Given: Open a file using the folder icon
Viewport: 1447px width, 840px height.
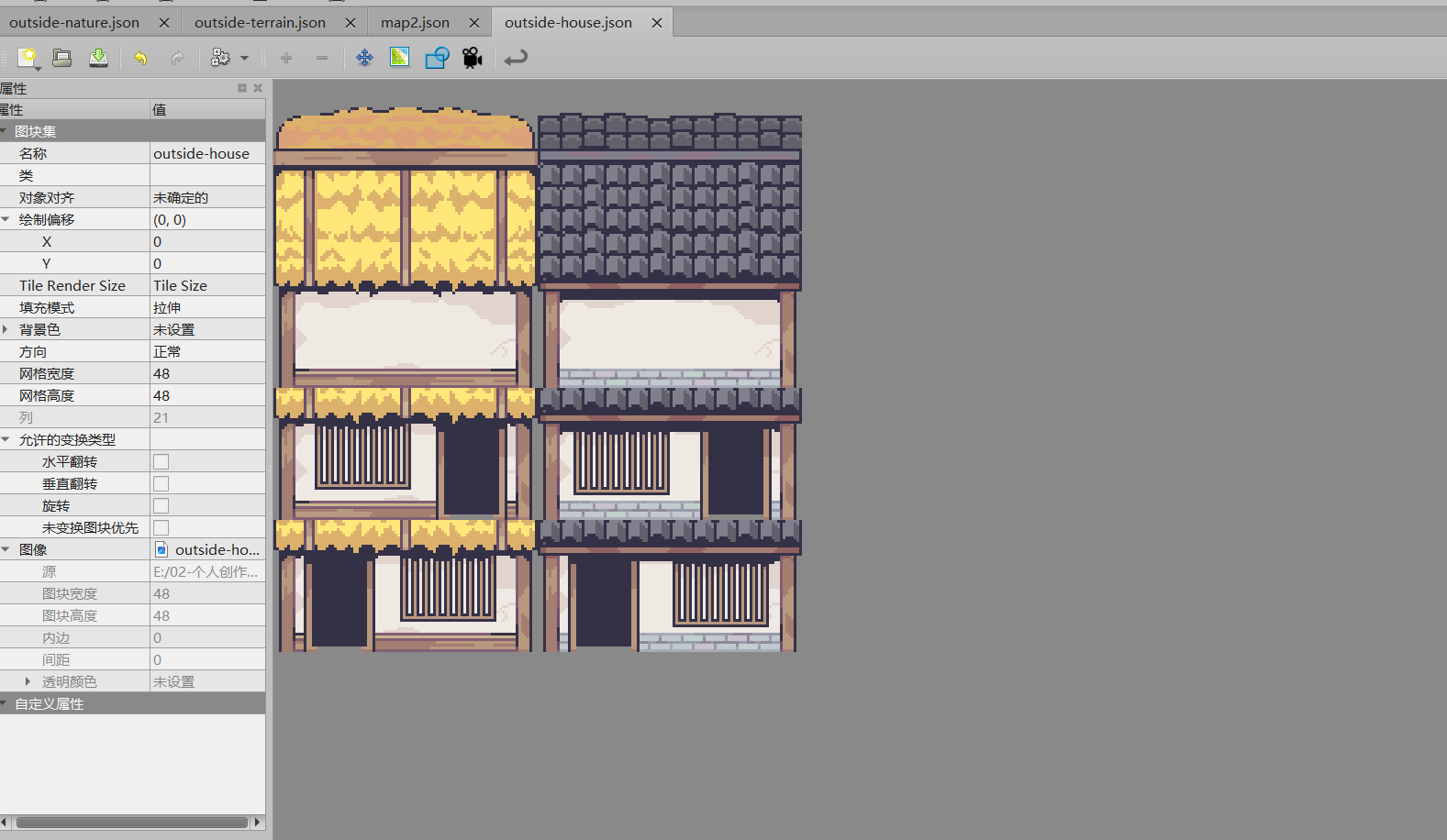Looking at the screenshot, I should point(61,58).
